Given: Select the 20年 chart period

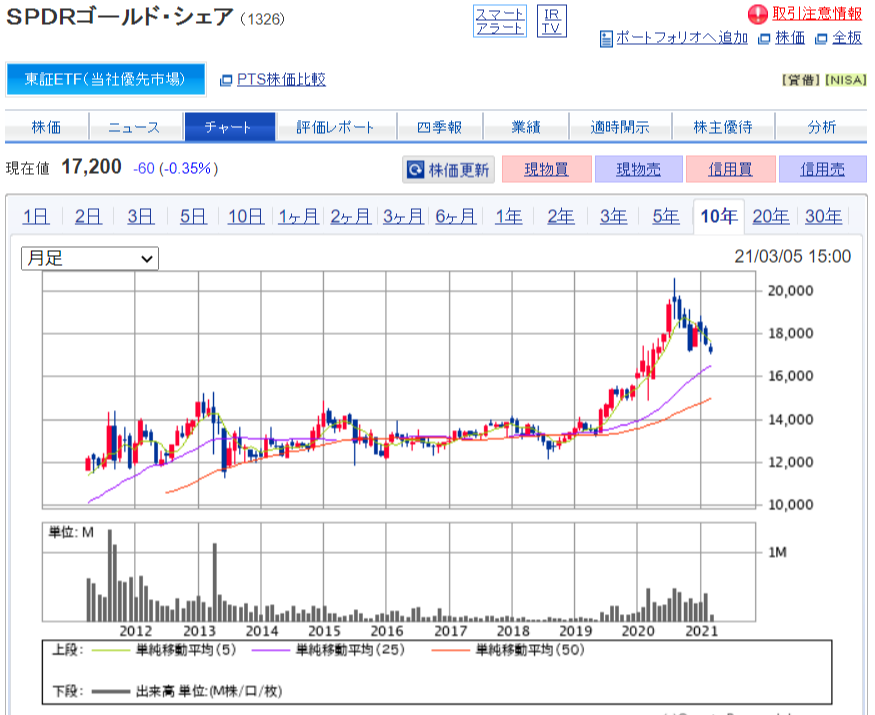Looking at the screenshot, I should click(x=771, y=216).
